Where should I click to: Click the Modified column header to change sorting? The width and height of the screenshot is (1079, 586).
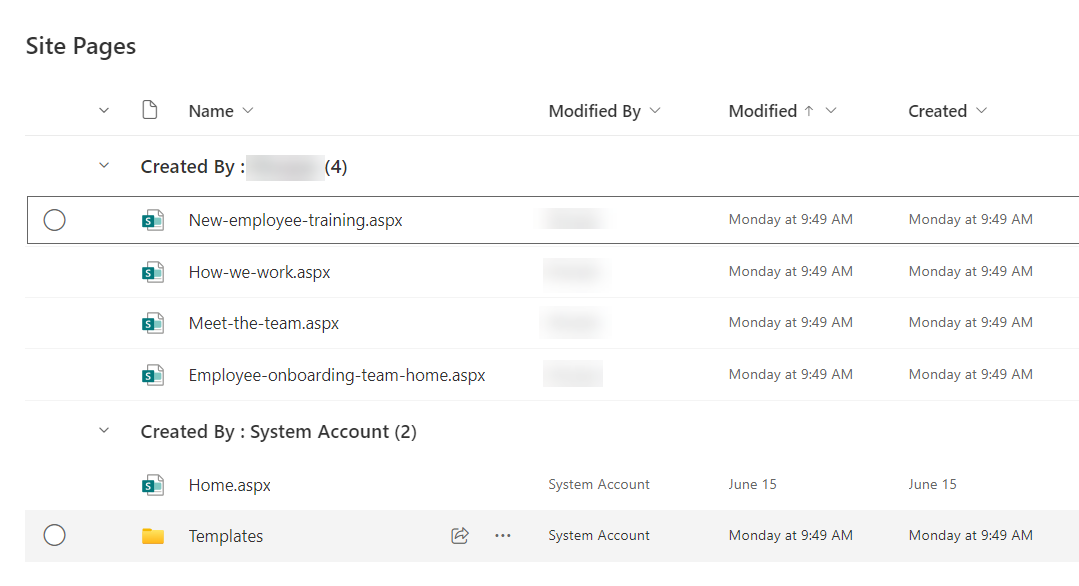(x=763, y=111)
